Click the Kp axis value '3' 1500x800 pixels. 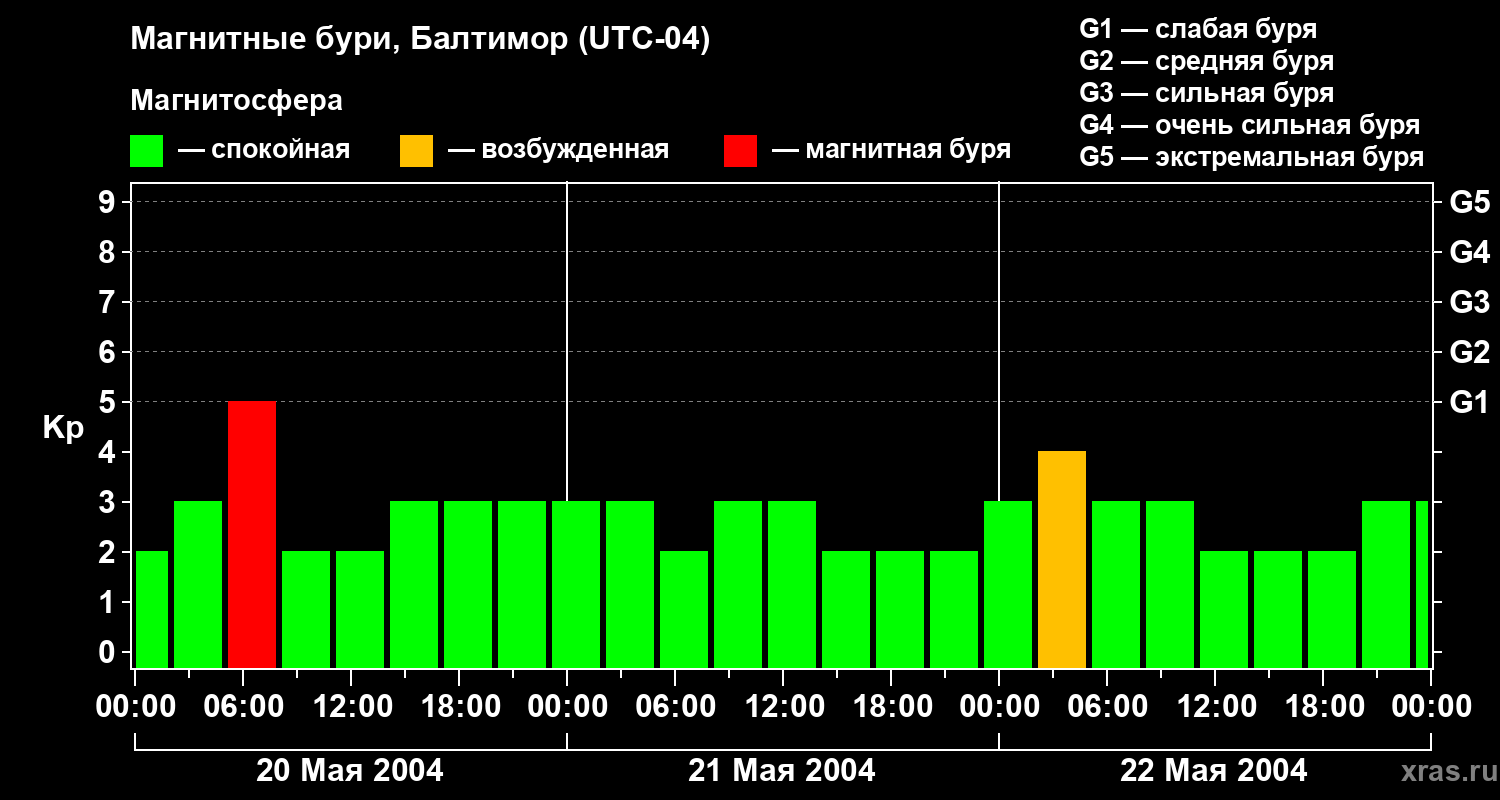(109, 502)
